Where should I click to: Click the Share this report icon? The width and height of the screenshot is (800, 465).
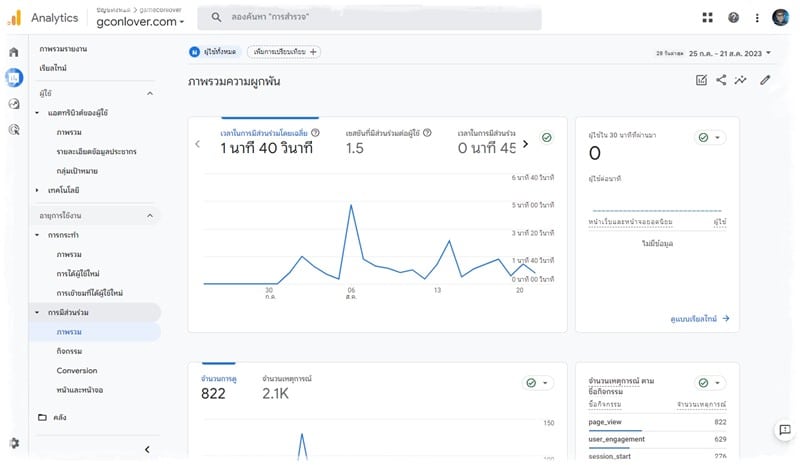(721, 80)
